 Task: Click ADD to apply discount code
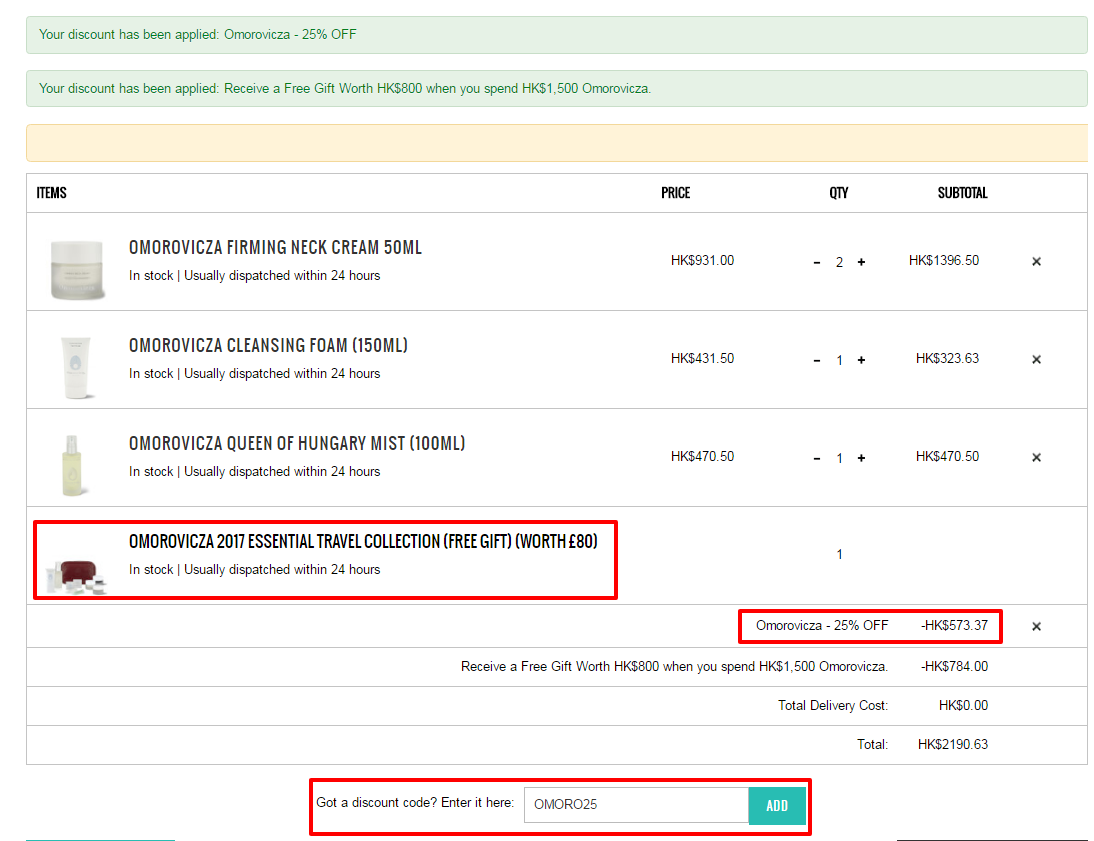pos(777,806)
